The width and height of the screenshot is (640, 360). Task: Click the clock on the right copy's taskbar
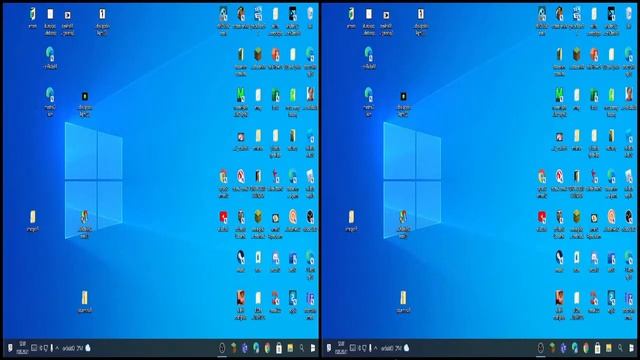341,348
